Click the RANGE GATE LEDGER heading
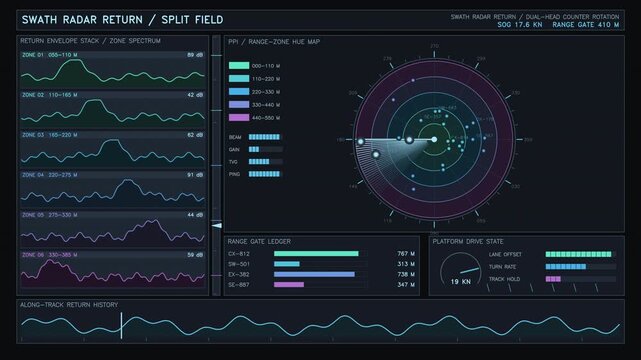 click(259, 241)
